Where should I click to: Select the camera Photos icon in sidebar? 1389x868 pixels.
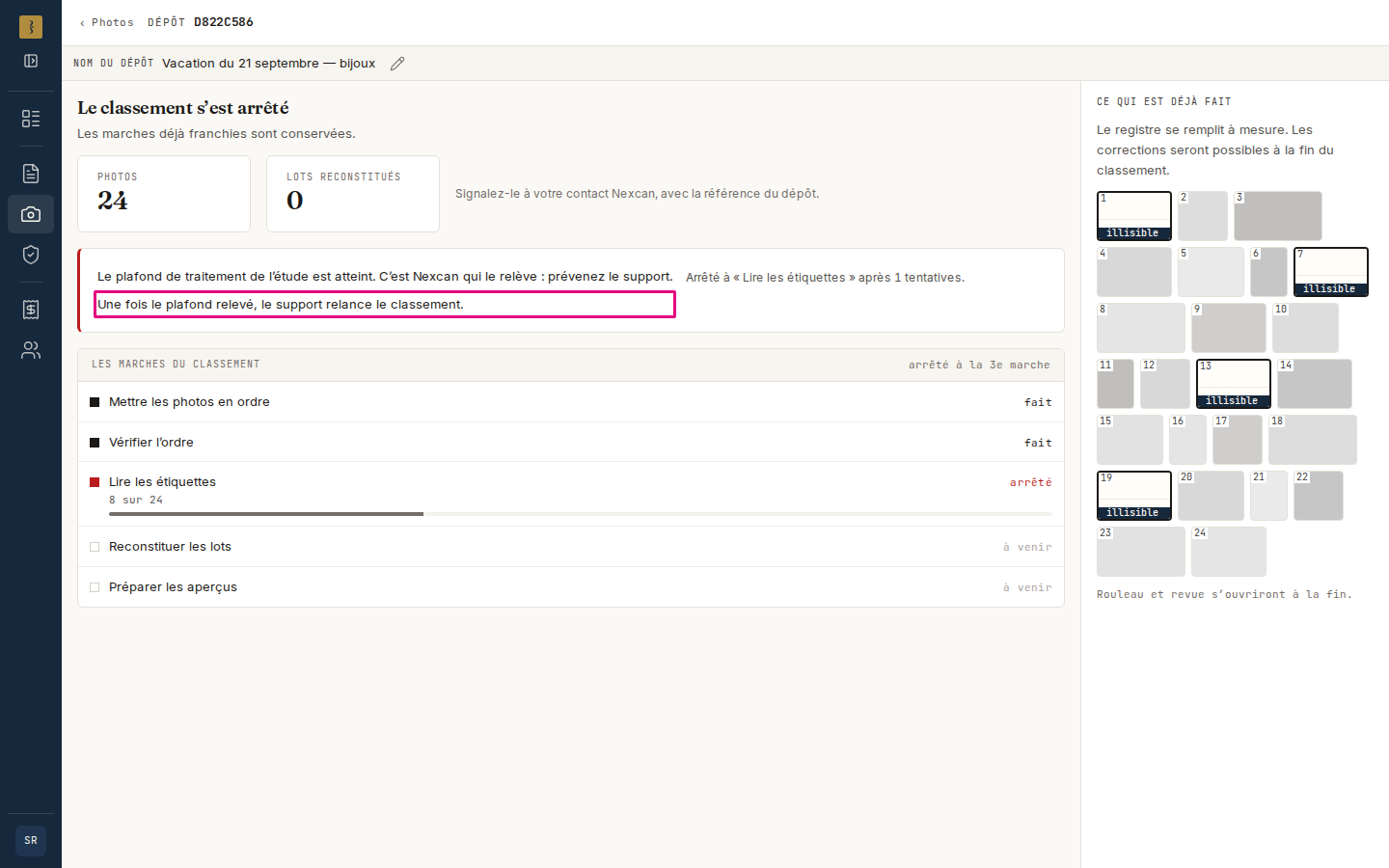(31, 214)
